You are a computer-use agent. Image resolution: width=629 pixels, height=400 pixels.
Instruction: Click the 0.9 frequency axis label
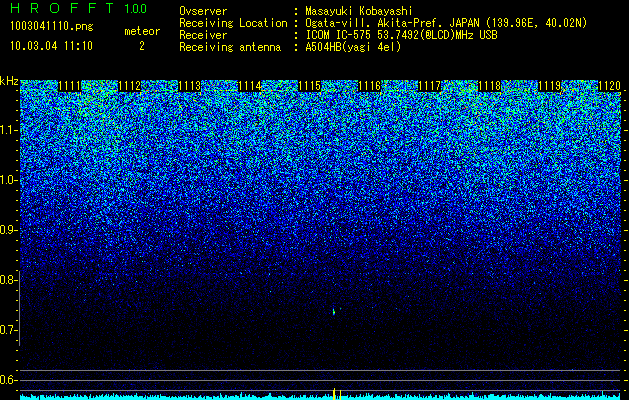(x=7, y=230)
